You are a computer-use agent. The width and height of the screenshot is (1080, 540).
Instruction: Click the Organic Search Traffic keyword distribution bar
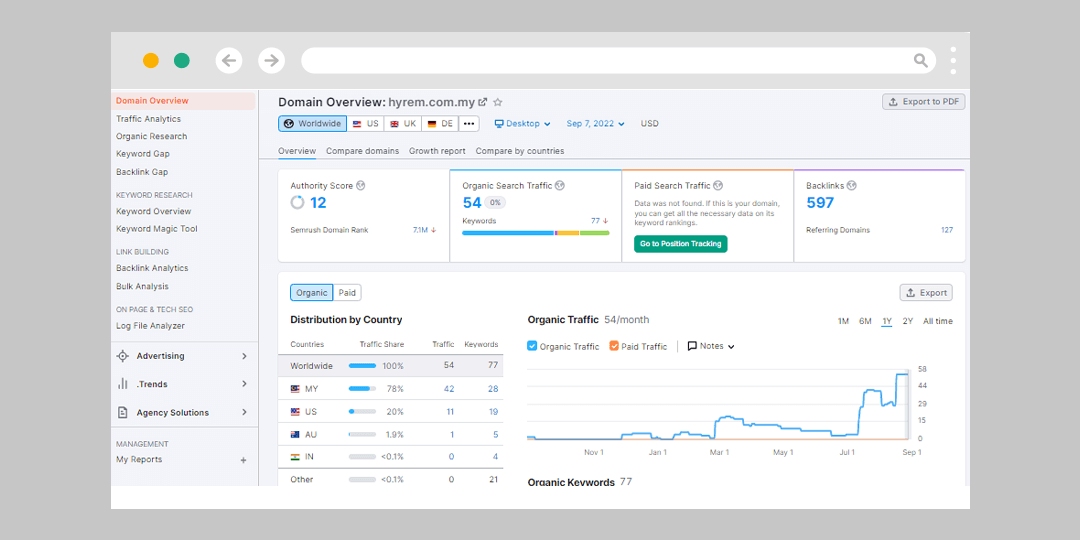click(x=535, y=233)
